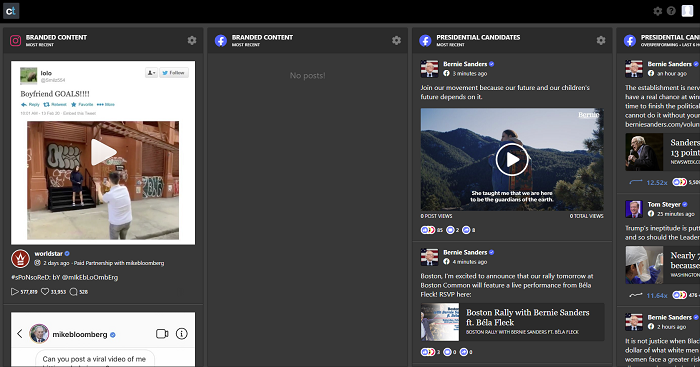Click Paid Partnership with mikebloomberg label
700x367 pixels.
tap(119, 263)
